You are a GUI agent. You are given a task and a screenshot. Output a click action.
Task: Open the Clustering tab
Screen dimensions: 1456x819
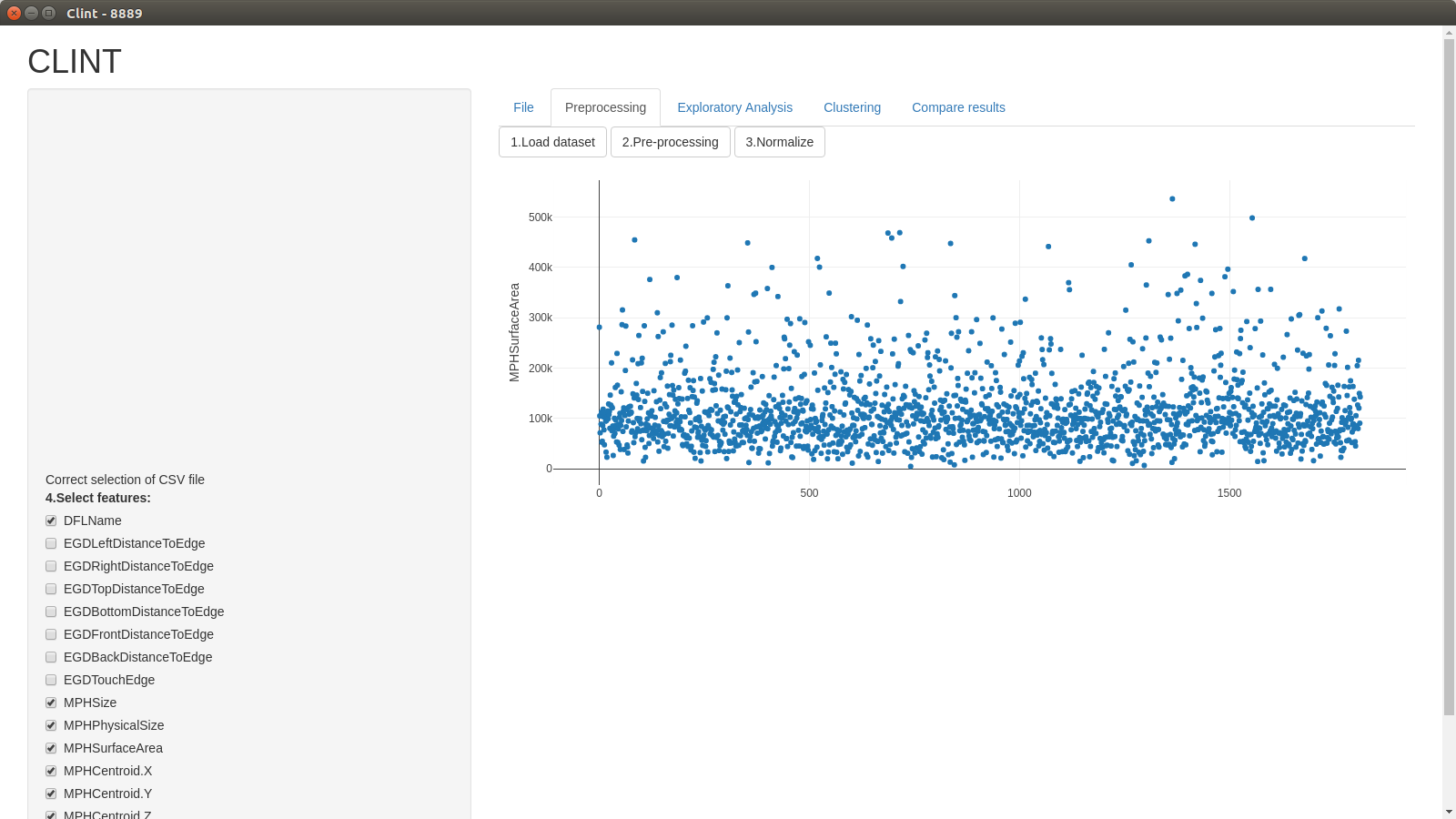[852, 107]
